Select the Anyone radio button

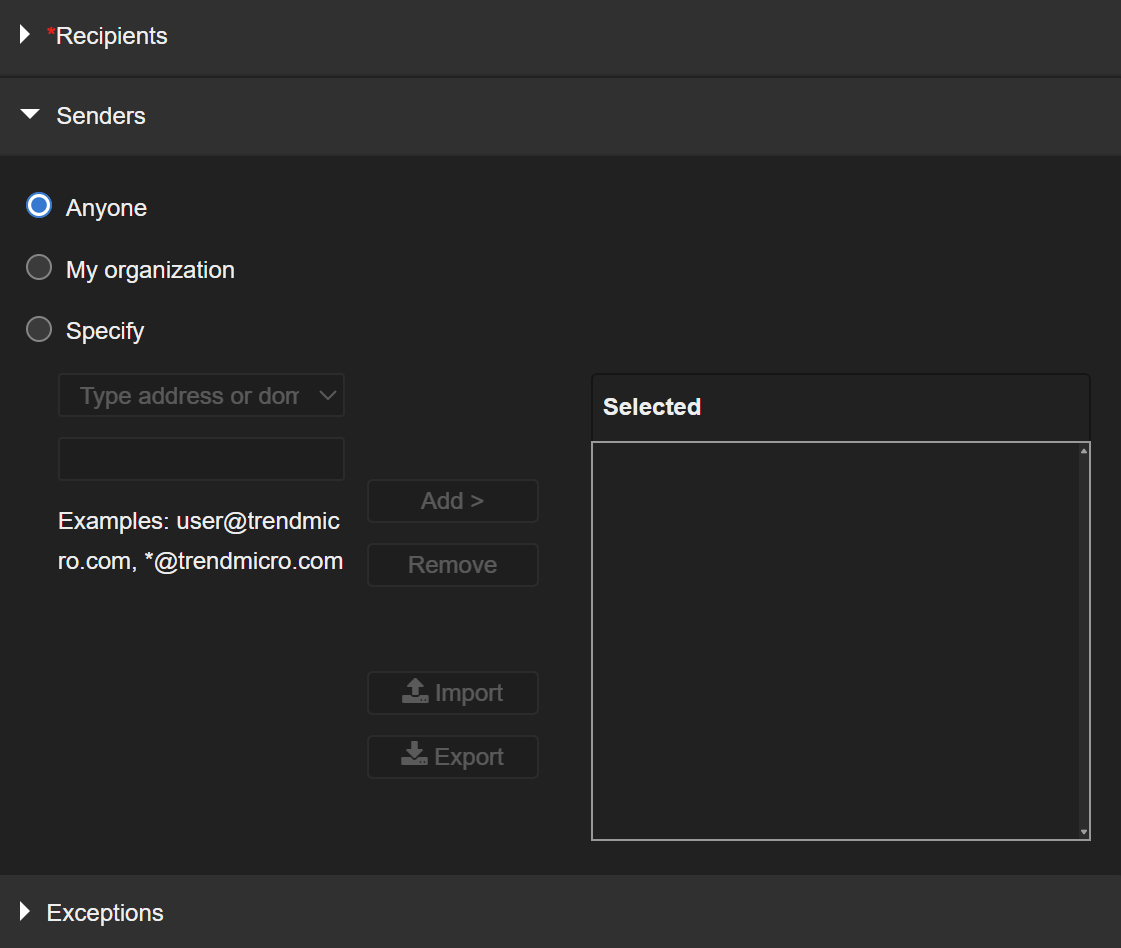[x=39, y=206]
